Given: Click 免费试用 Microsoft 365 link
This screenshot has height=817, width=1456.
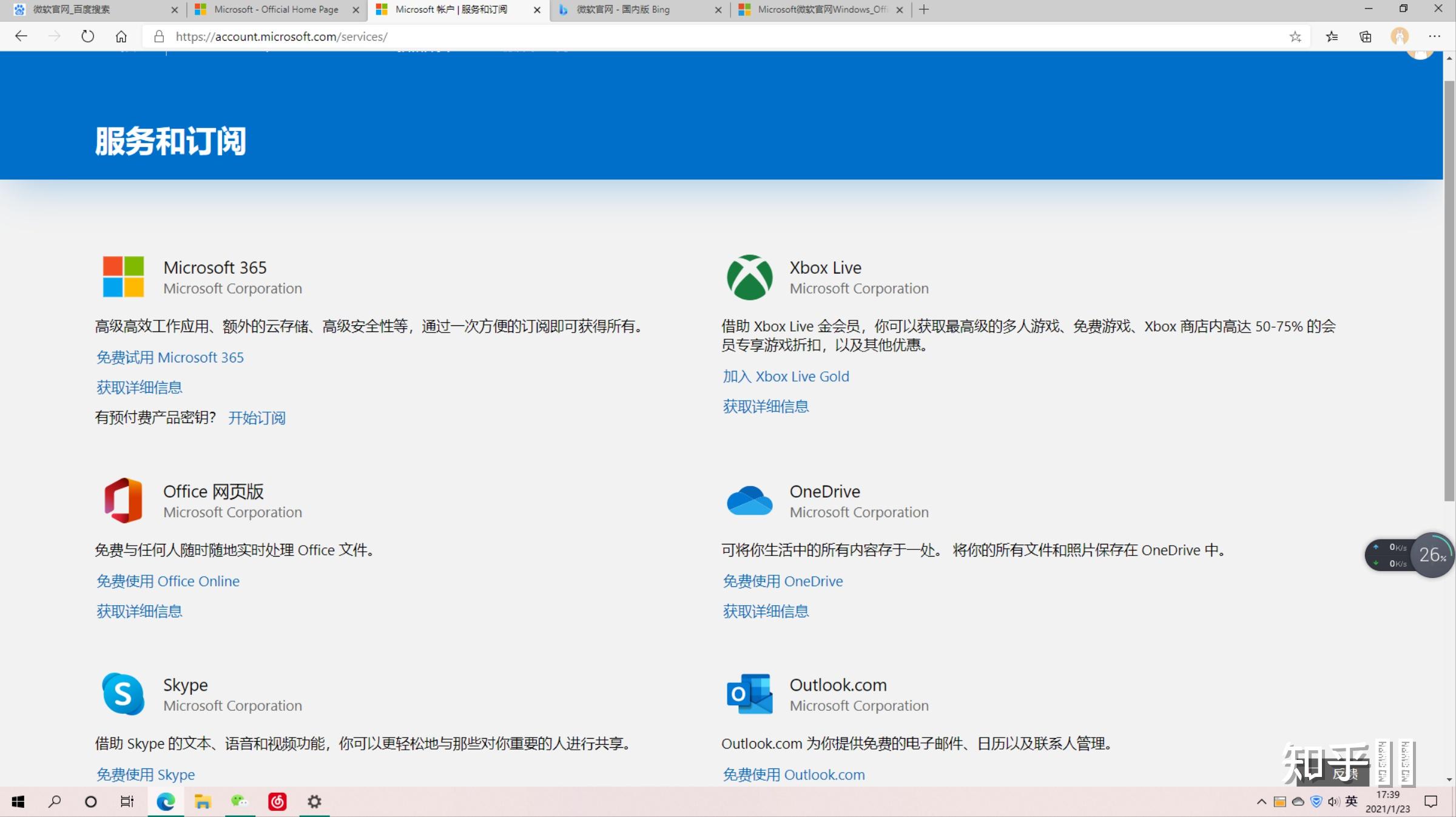Looking at the screenshot, I should (x=170, y=358).
